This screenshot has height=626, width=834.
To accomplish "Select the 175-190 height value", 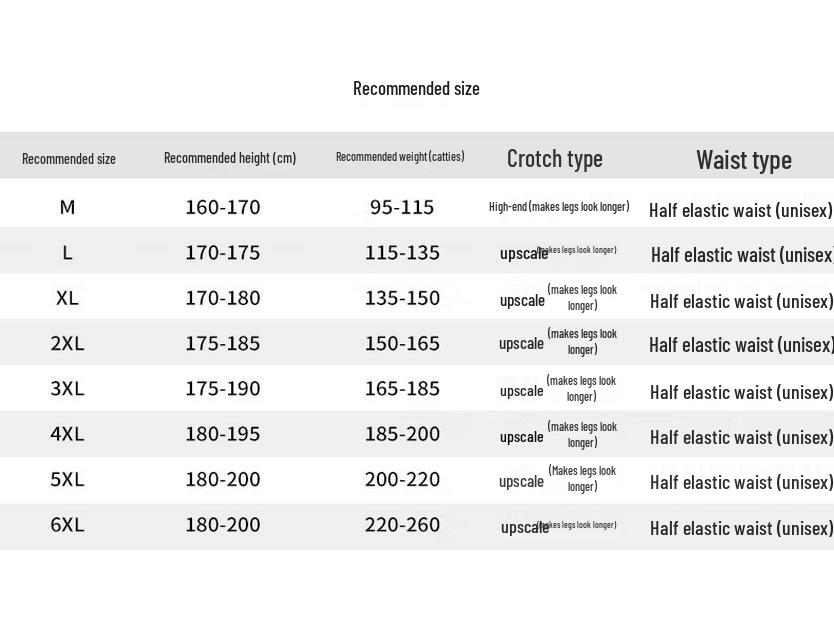I will (x=222, y=388).
